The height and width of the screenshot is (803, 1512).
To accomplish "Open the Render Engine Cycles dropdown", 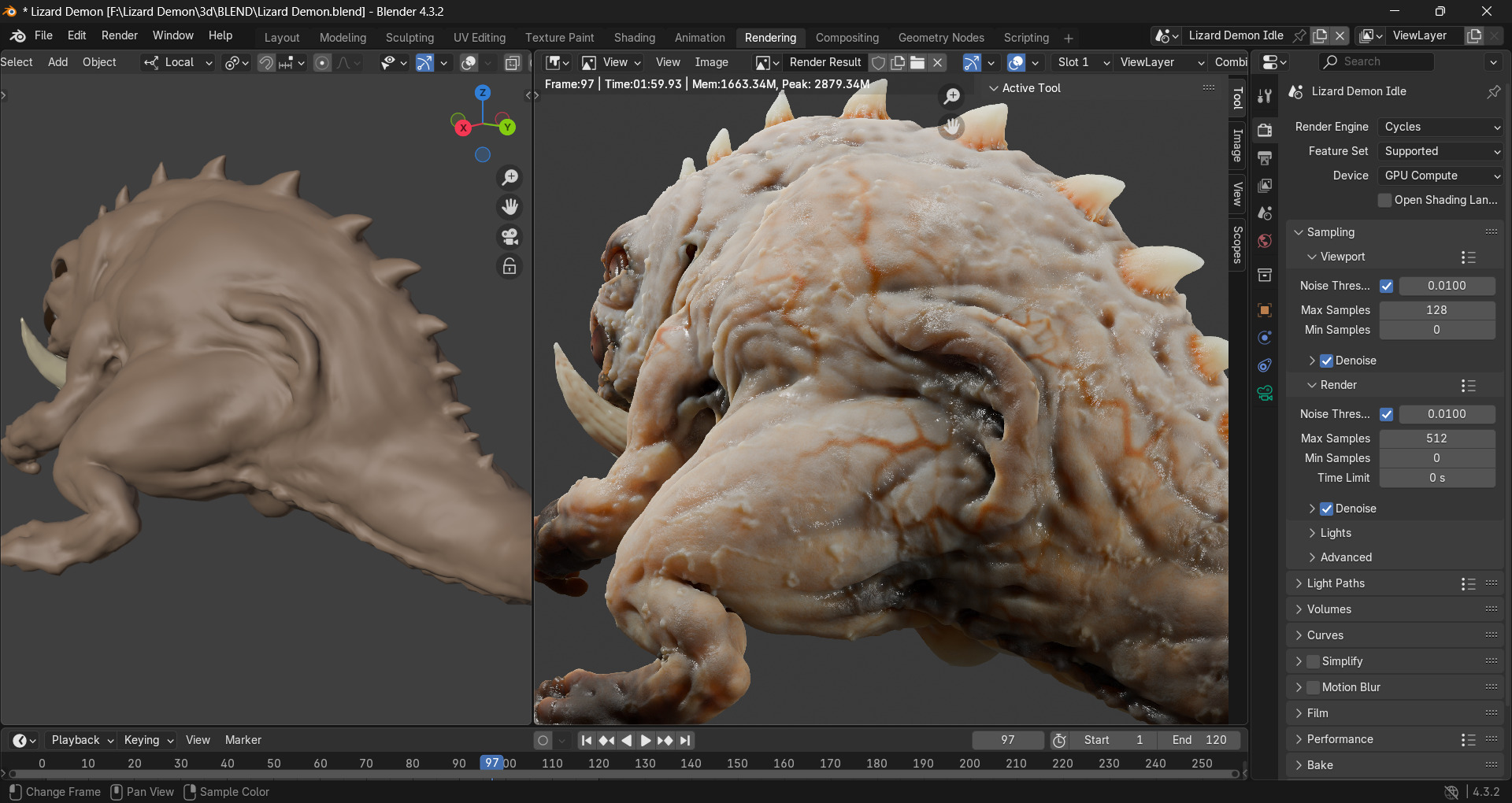I will (1441, 127).
